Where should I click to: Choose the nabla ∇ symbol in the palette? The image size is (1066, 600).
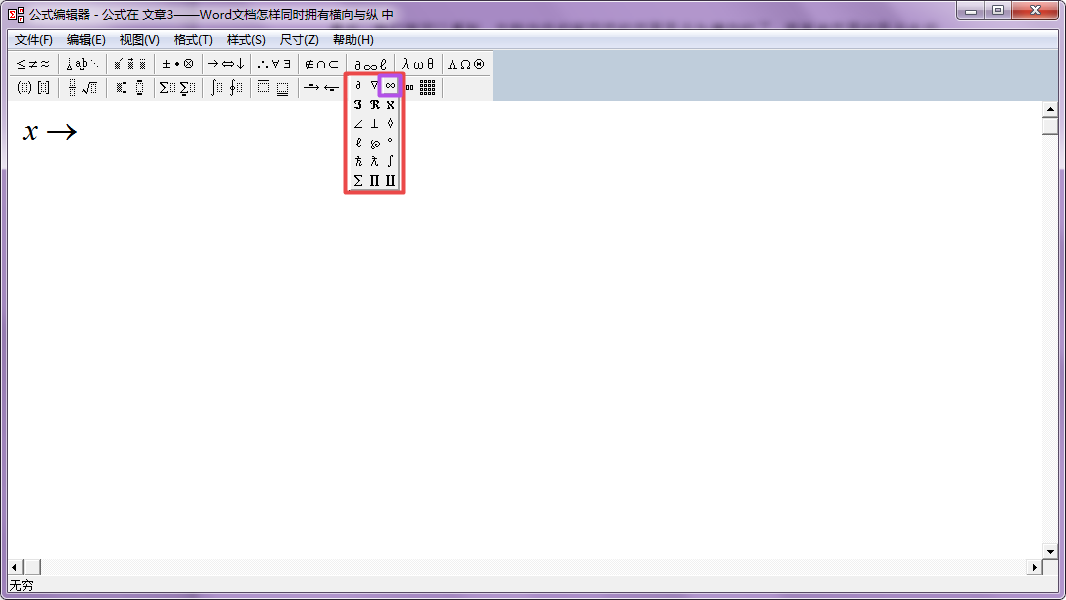pos(374,86)
